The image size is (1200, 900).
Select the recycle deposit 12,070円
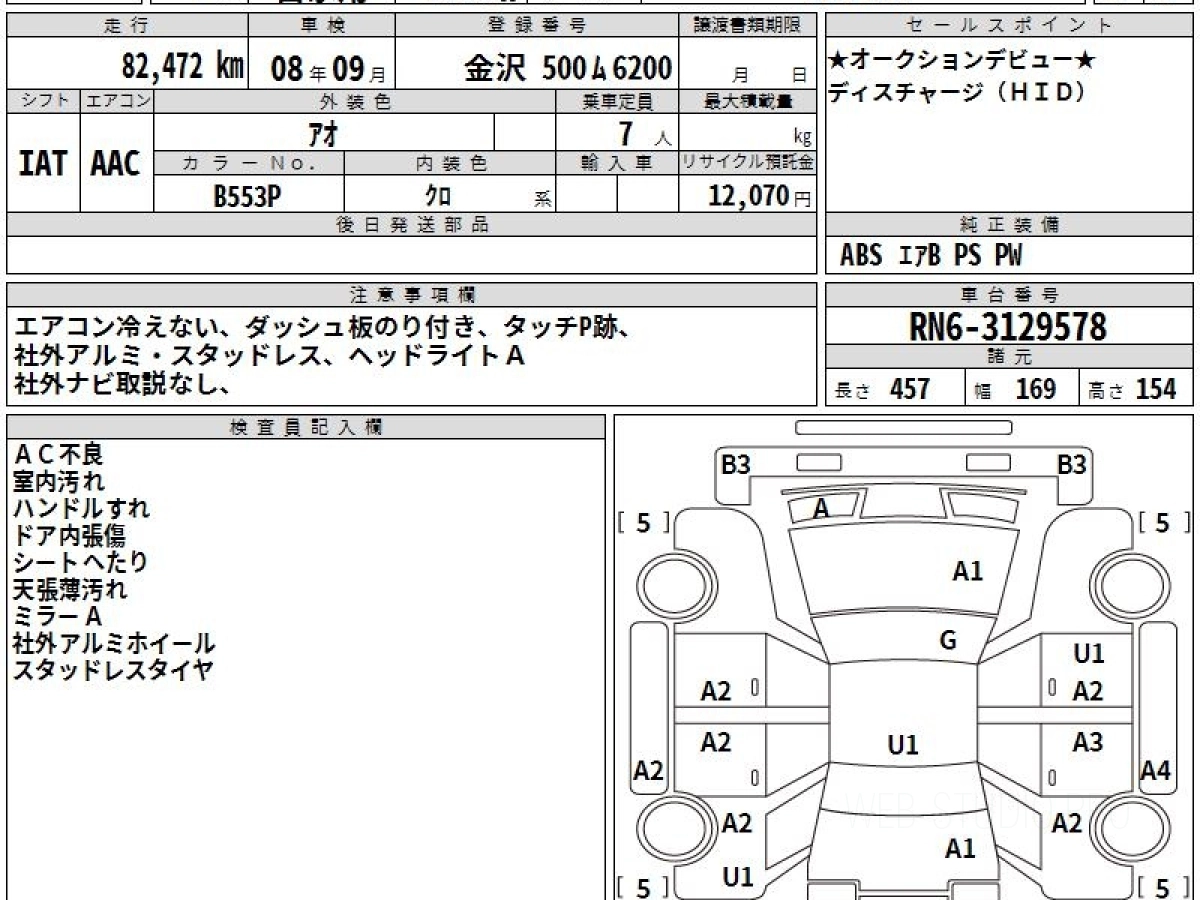[x=759, y=196]
